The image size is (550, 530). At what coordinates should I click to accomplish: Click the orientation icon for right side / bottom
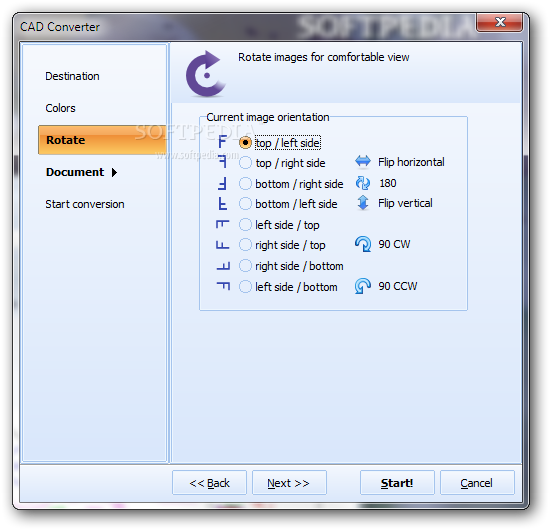click(223, 266)
